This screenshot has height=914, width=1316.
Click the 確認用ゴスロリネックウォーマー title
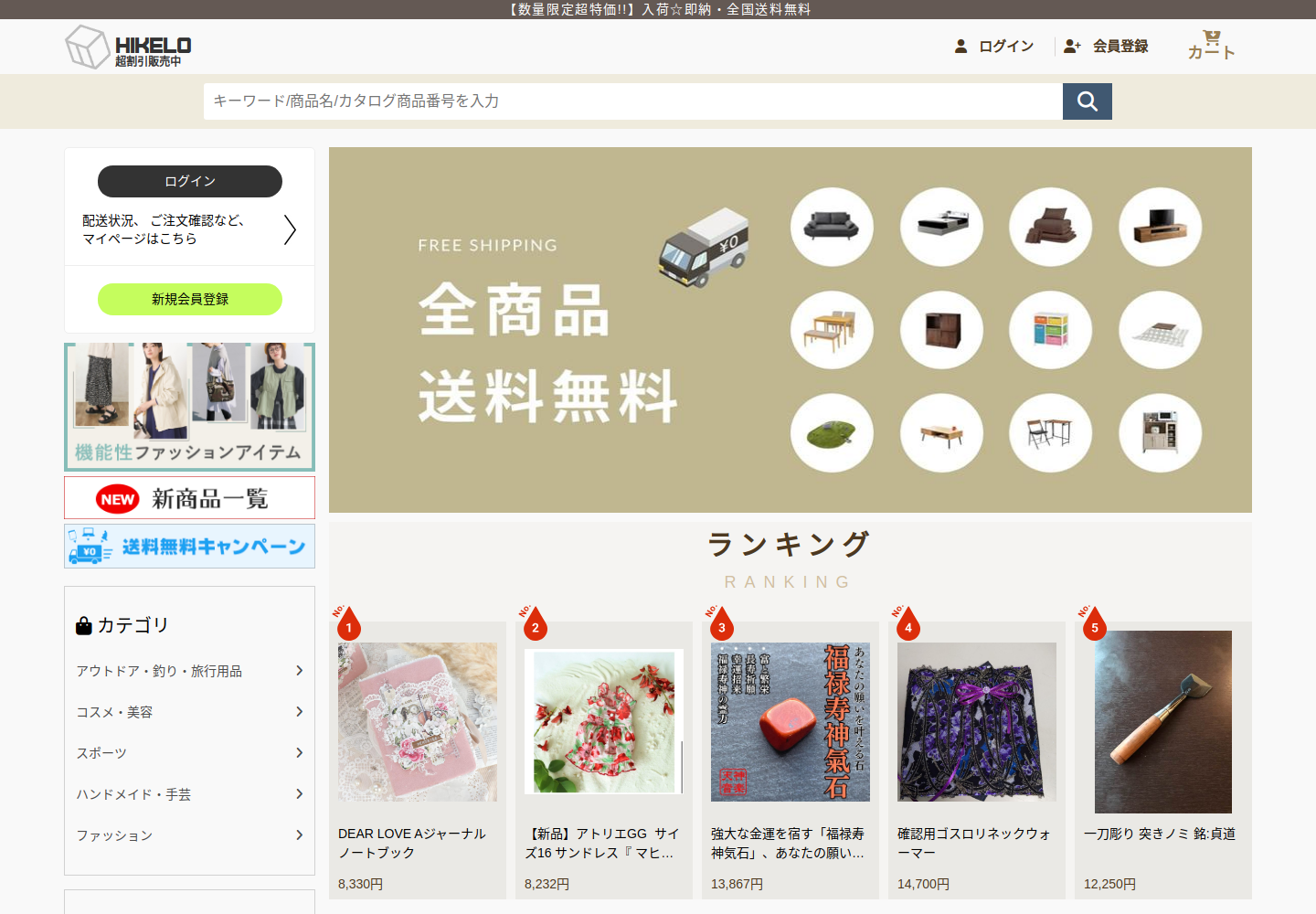tap(974, 843)
